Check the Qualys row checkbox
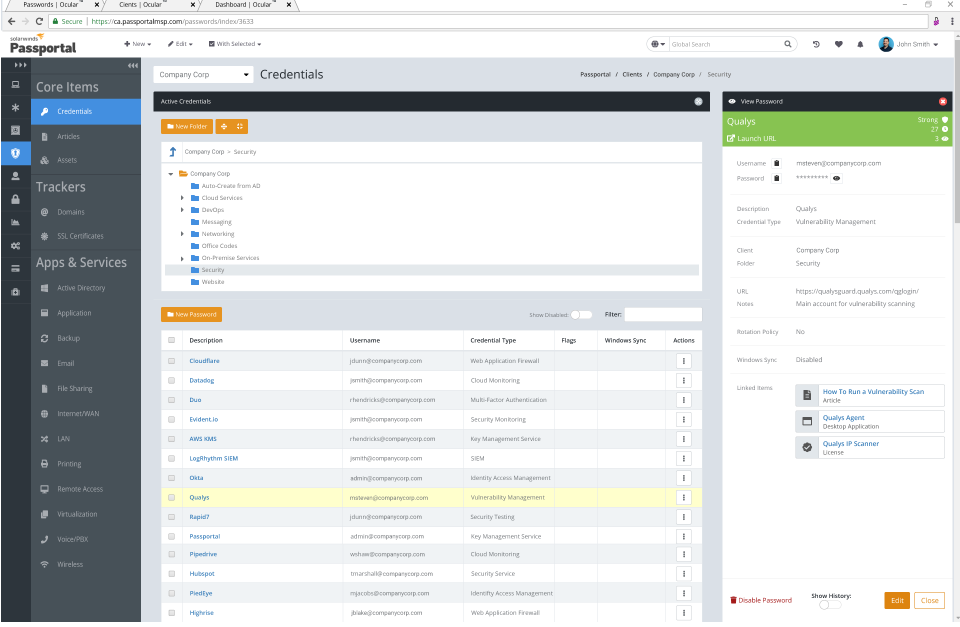This screenshot has height=627, width=960. 171,498
